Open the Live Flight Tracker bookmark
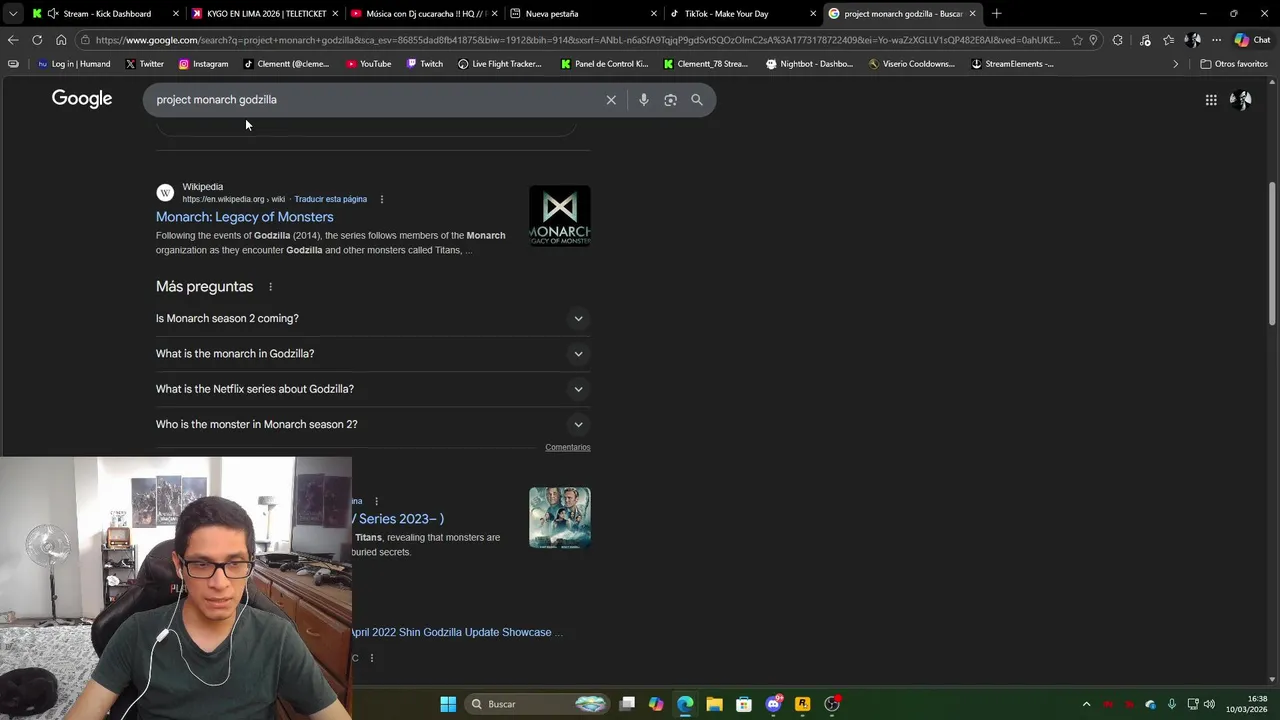Viewport: 1280px width, 720px height. 499,64
